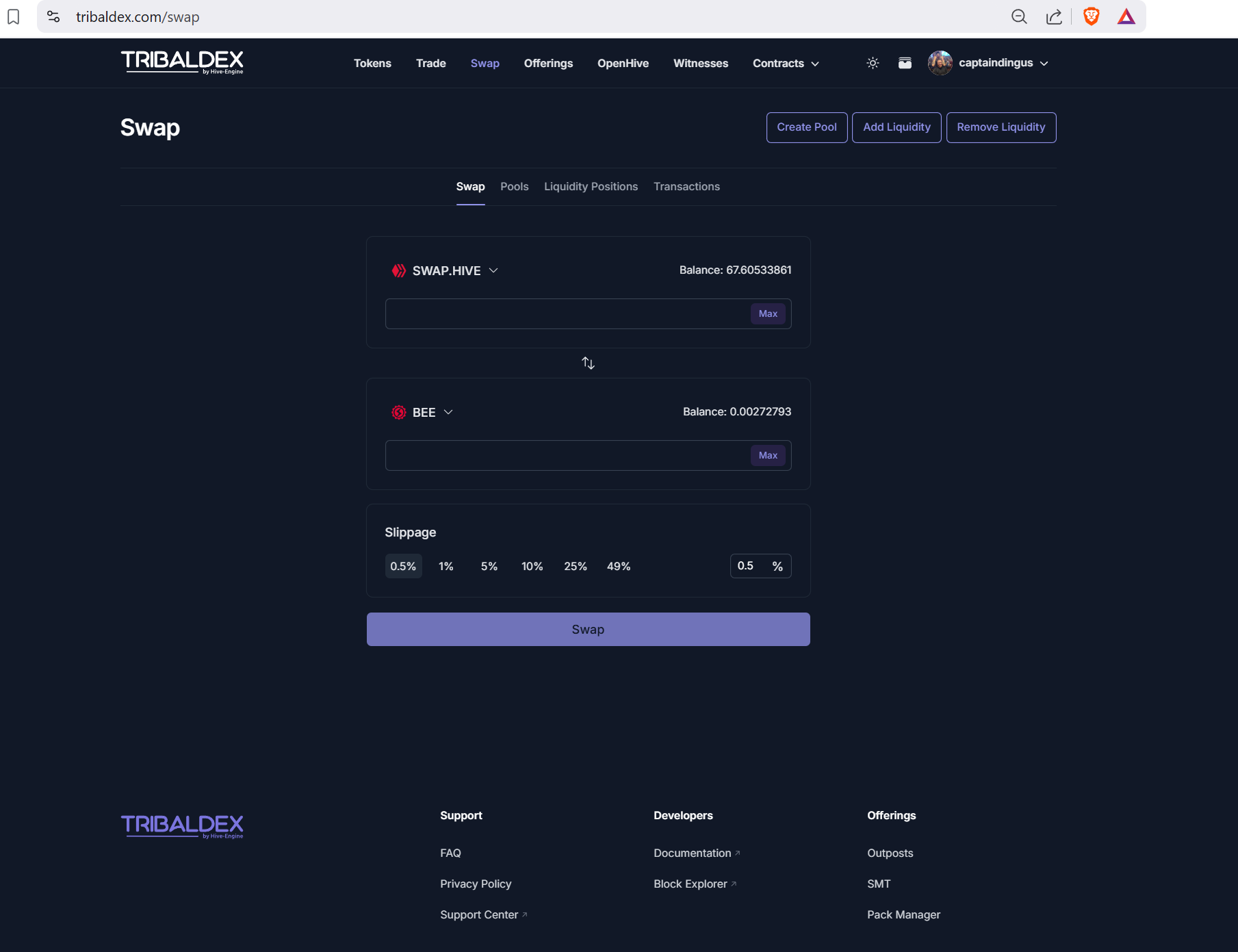
Task: Click Max for SWAP.HIVE amount
Action: (768, 314)
